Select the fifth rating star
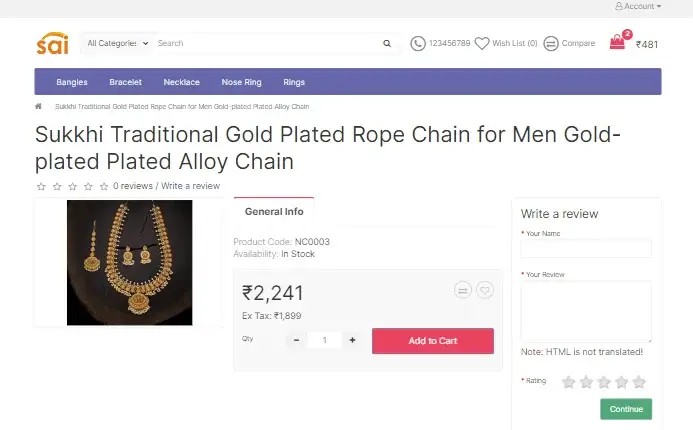 point(639,382)
